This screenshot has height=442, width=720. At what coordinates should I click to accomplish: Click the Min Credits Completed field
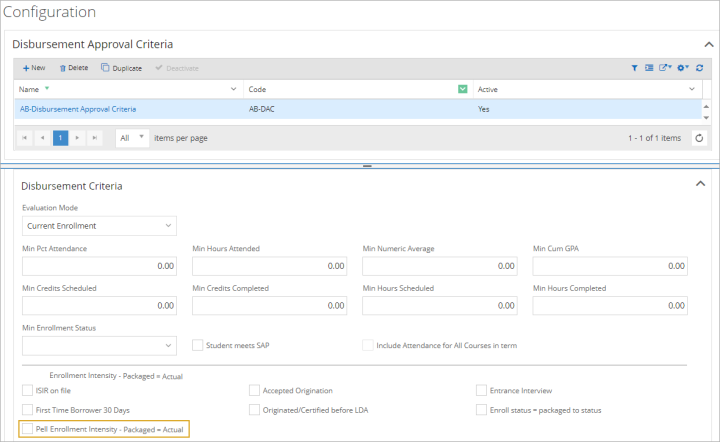point(270,306)
